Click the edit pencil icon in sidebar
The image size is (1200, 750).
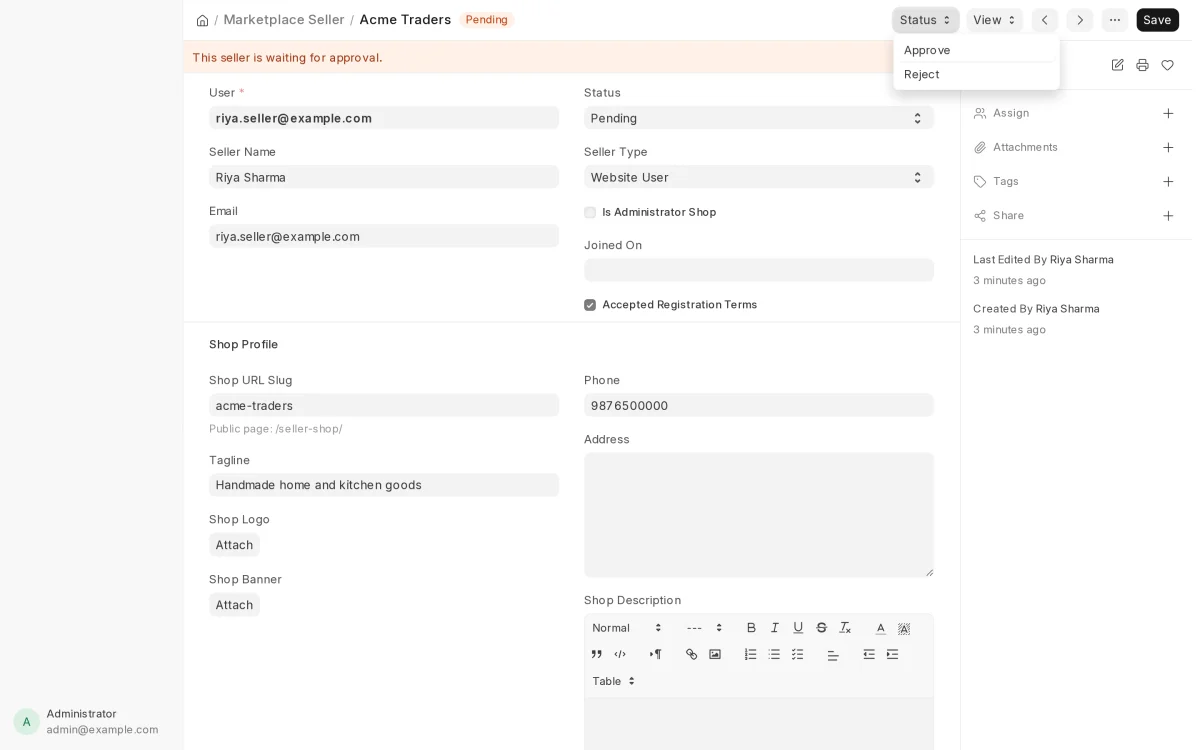click(1118, 65)
